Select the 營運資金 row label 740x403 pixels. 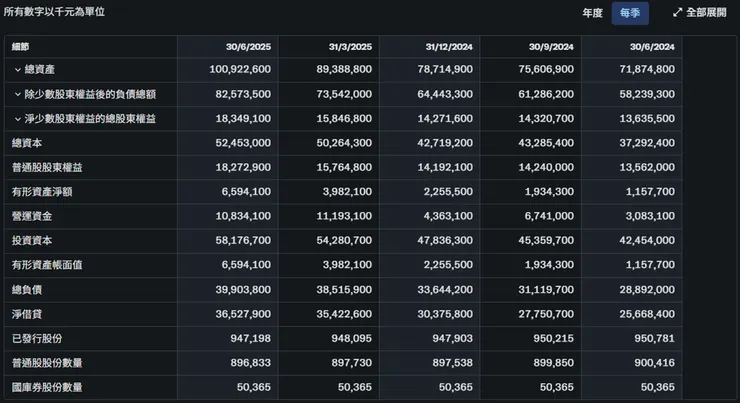coord(31,216)
